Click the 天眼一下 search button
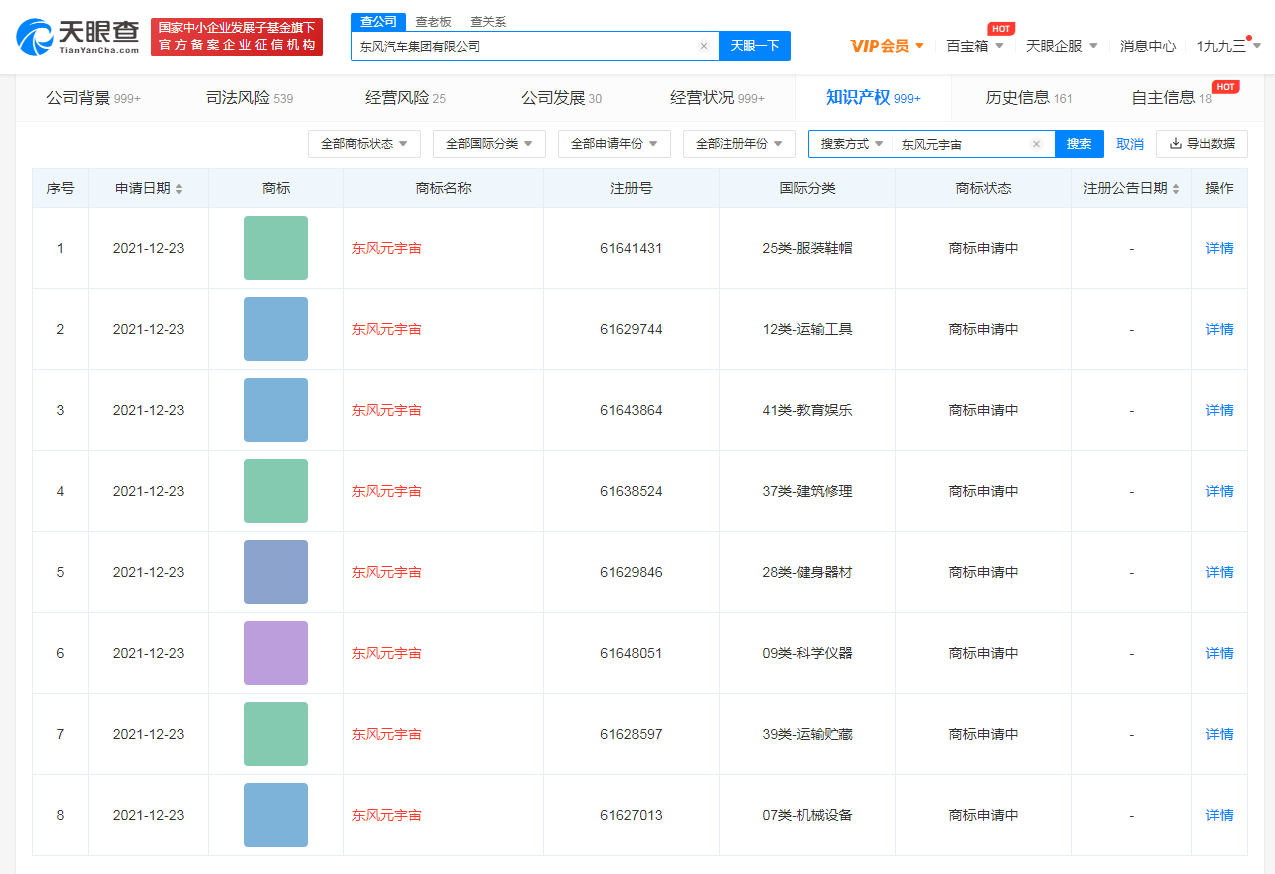The height and width of the screenshot is (874, 1275). [755, 46]
